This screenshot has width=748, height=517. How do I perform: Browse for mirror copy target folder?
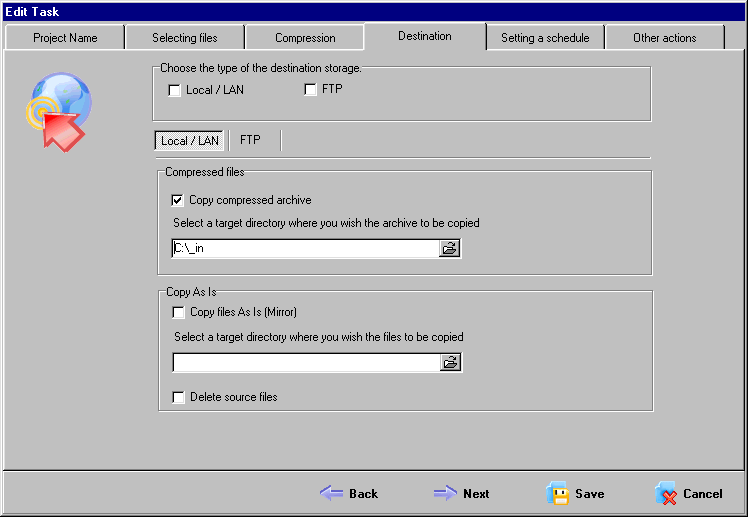click(x=450, y=362)
